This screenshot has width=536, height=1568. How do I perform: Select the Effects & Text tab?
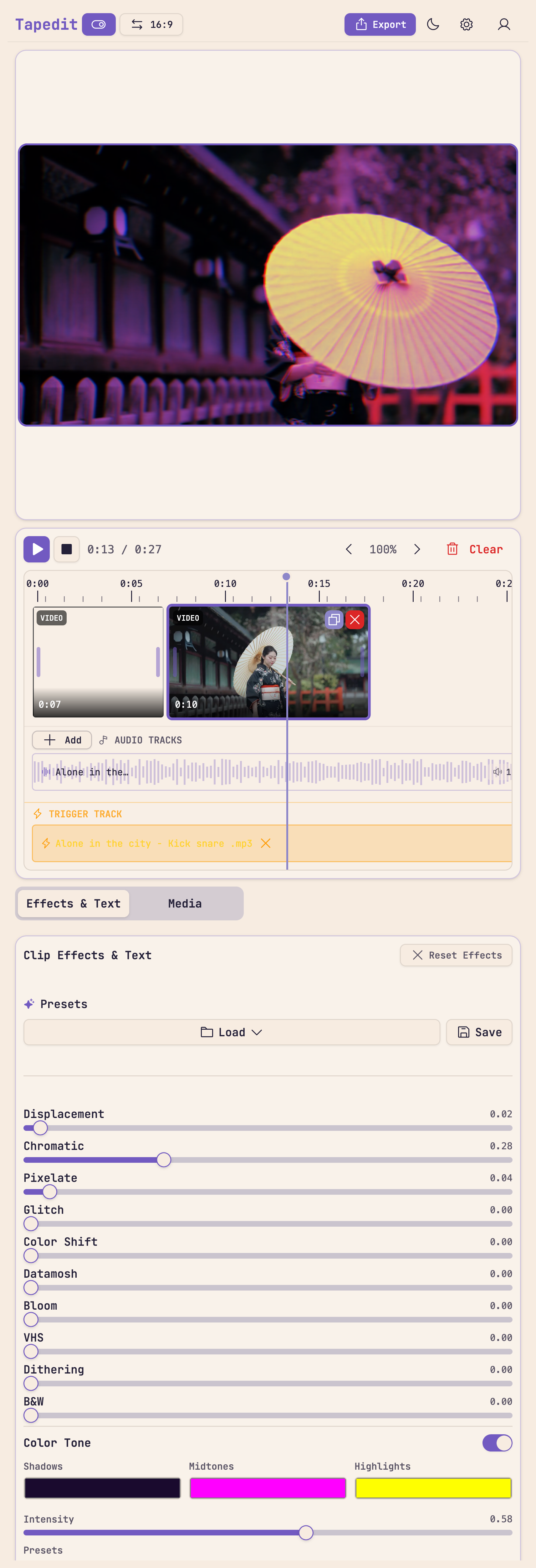point(73,903)
